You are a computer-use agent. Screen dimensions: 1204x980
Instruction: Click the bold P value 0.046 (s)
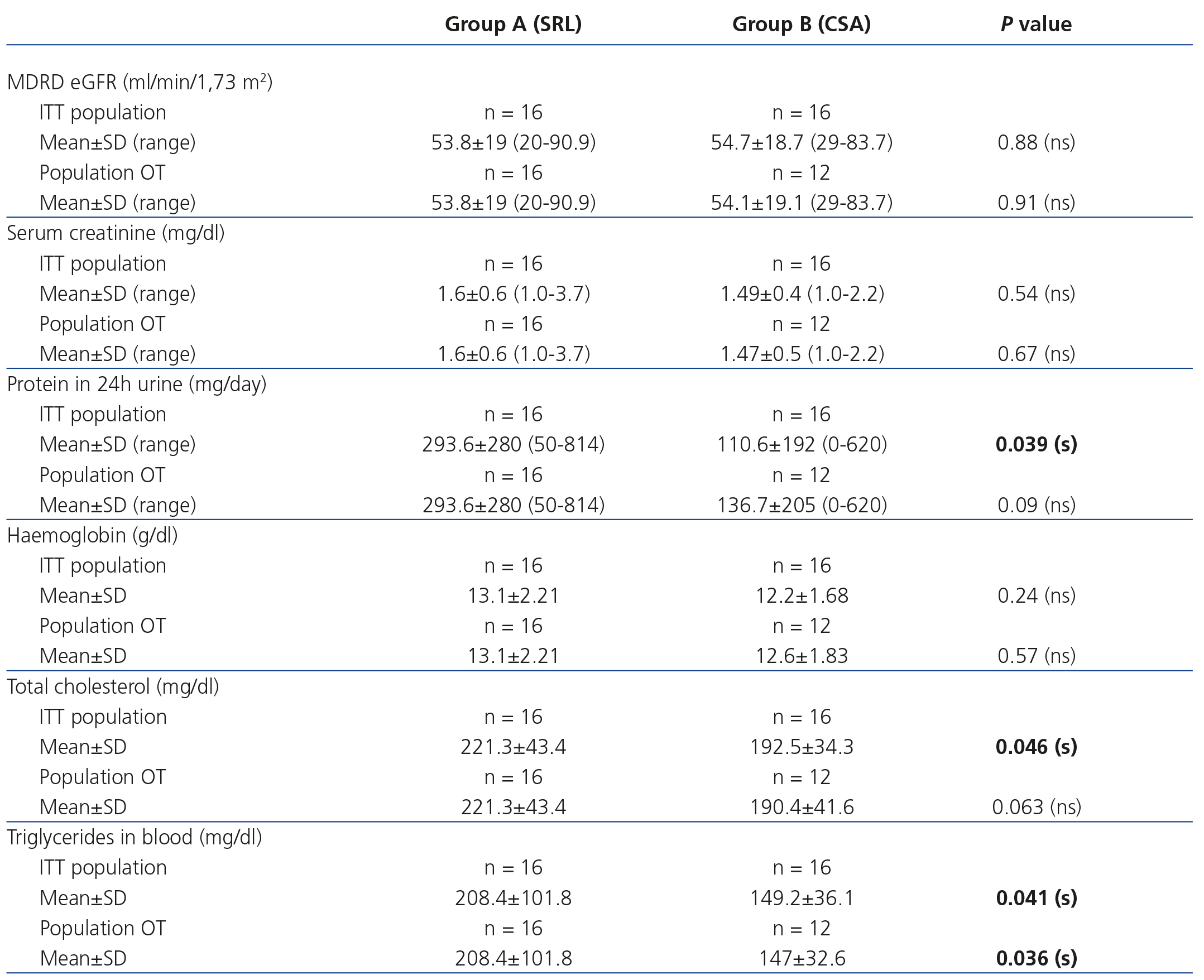pos(1037,747)
